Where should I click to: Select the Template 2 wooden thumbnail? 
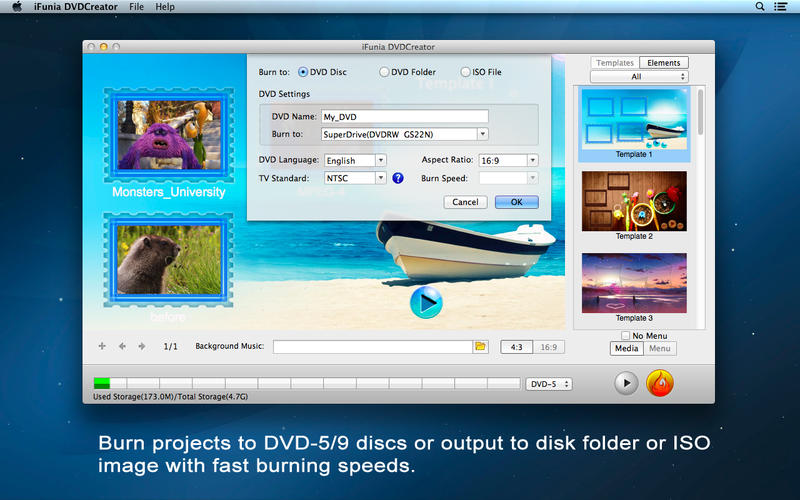click(634, 201)
